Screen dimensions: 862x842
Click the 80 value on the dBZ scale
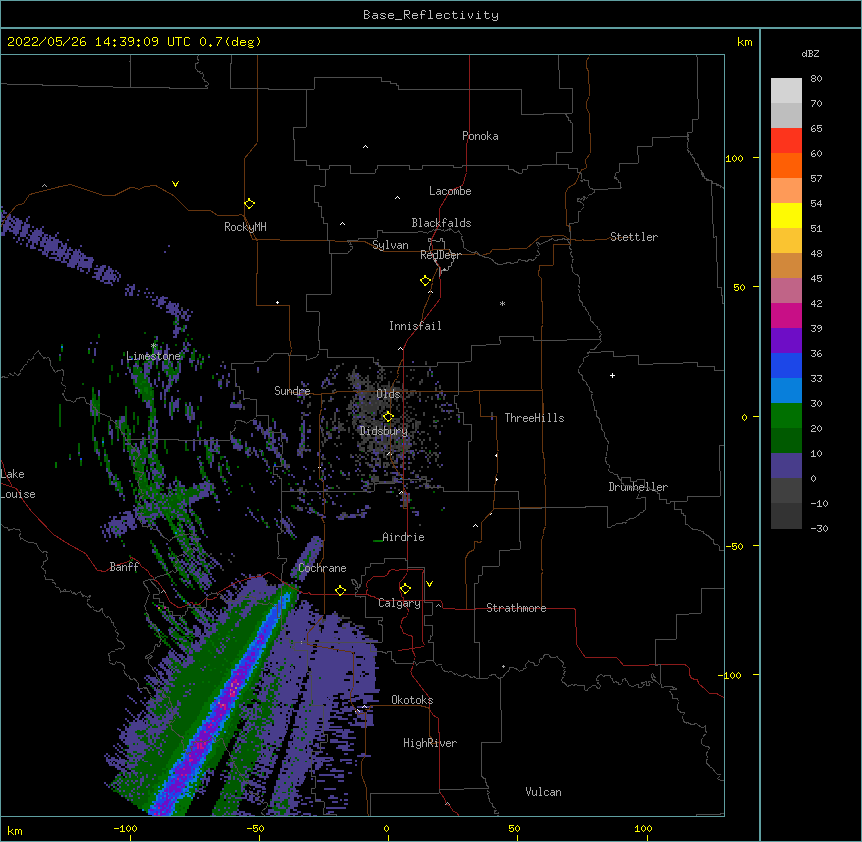[x=816, y=79]
